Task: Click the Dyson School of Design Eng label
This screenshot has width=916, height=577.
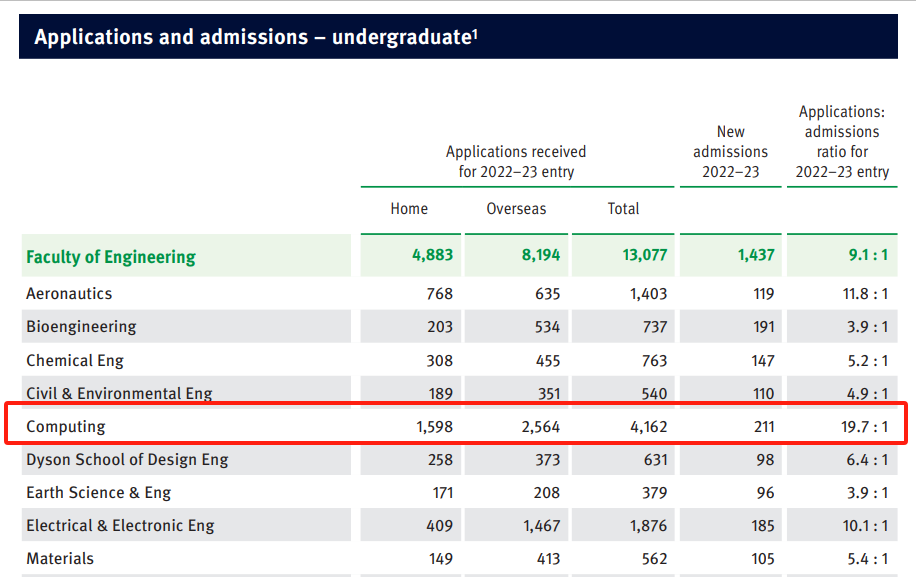Action: (127, 460)
